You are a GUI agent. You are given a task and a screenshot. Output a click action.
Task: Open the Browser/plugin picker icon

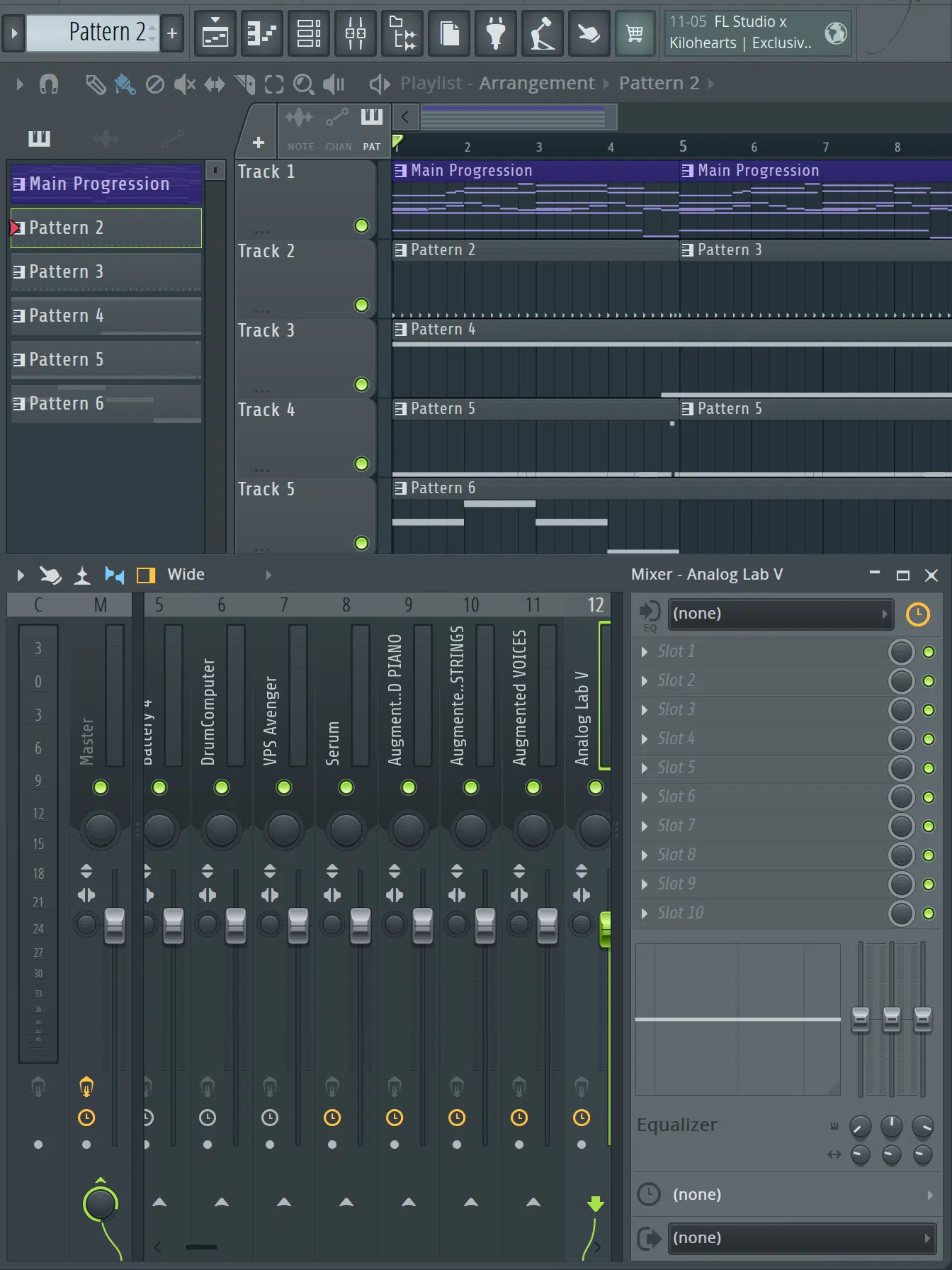tap(402, 33)
